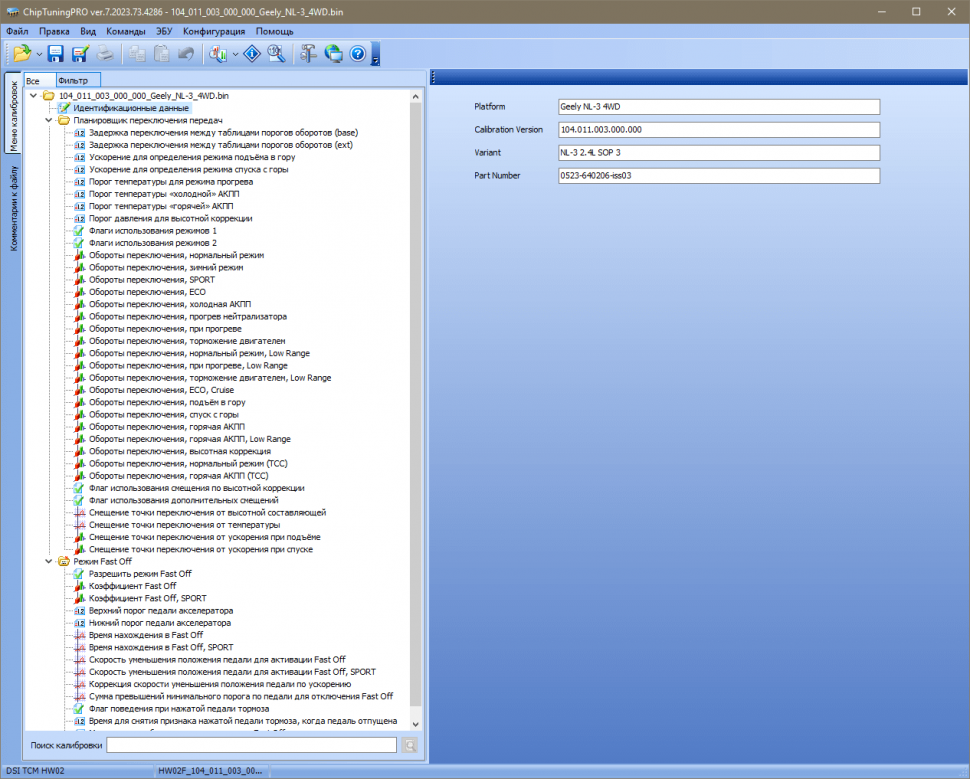The height and width of the screenshot is (779, 970).
Task: Open dropdown arrow next to Open folder icon
Action: [x=39, y=54]
